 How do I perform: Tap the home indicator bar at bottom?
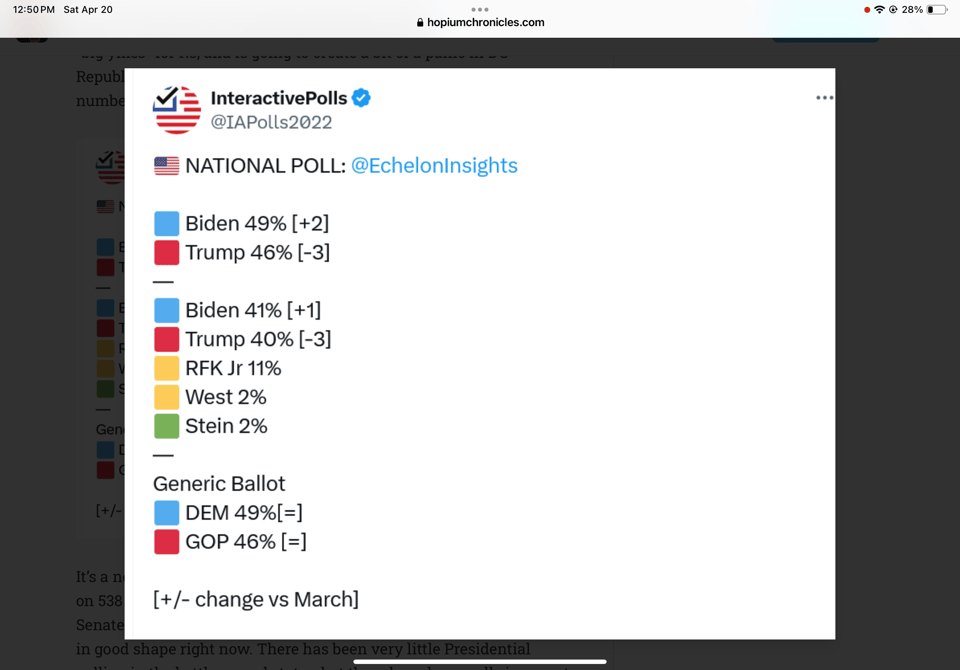point(480,661)
